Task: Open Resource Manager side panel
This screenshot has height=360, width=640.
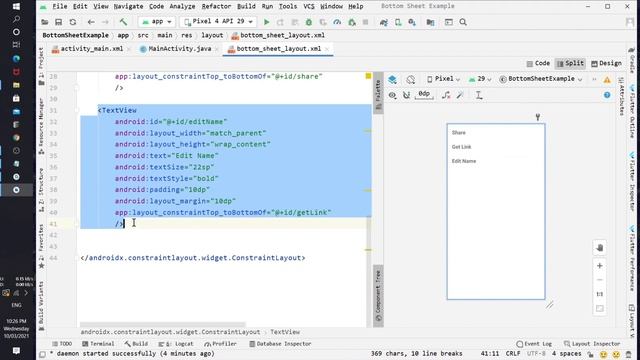Action: (41, 126)
